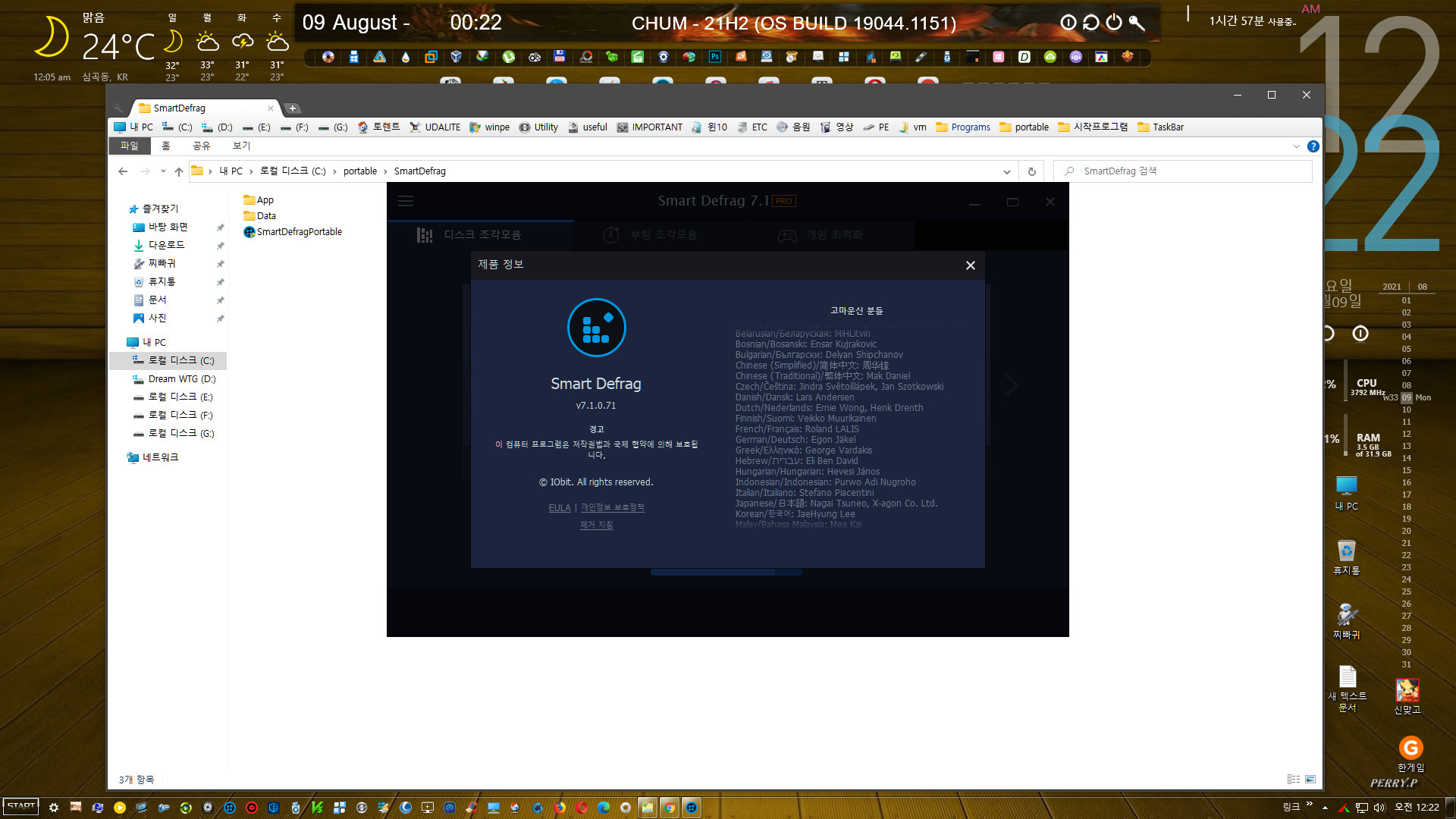1456x819 pixels.
Task: Go back in Explorer navigation
Action: coord(123,171)
